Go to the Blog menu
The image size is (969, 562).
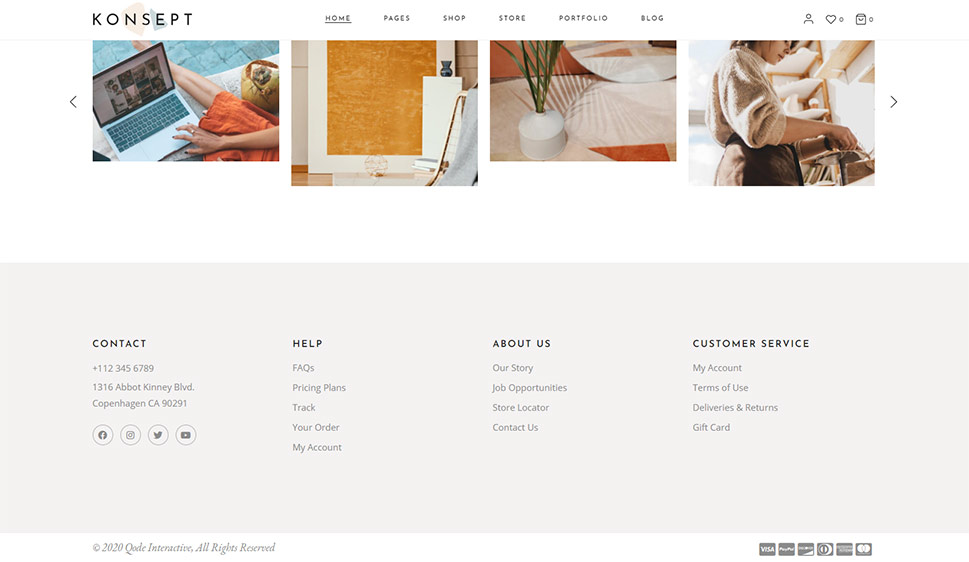[x=652, y=19]
